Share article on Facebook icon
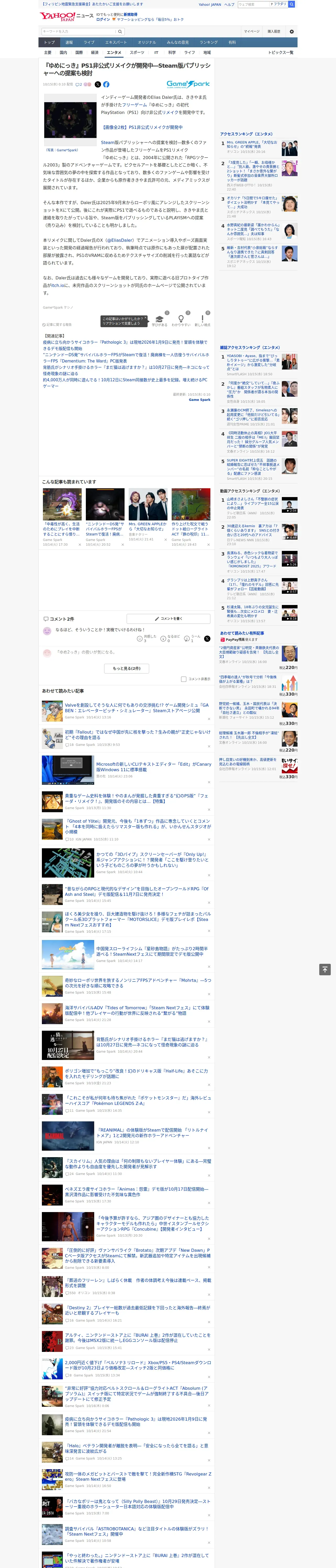This screenshot has width=336, height=1568. 106,85
